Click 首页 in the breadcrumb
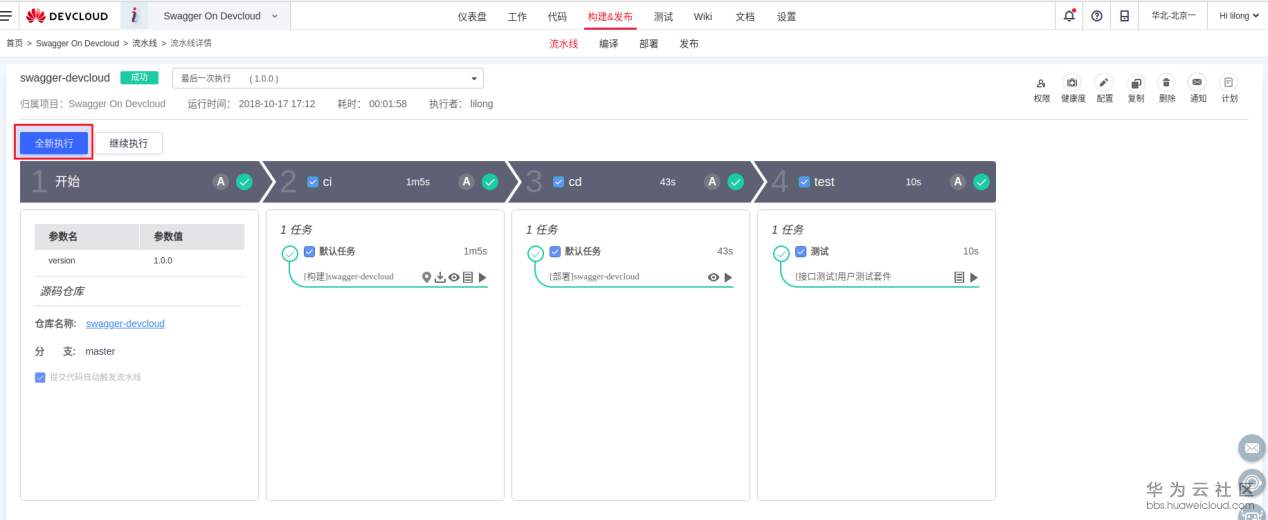This screenshot has width=1268, height=520. 15,43
